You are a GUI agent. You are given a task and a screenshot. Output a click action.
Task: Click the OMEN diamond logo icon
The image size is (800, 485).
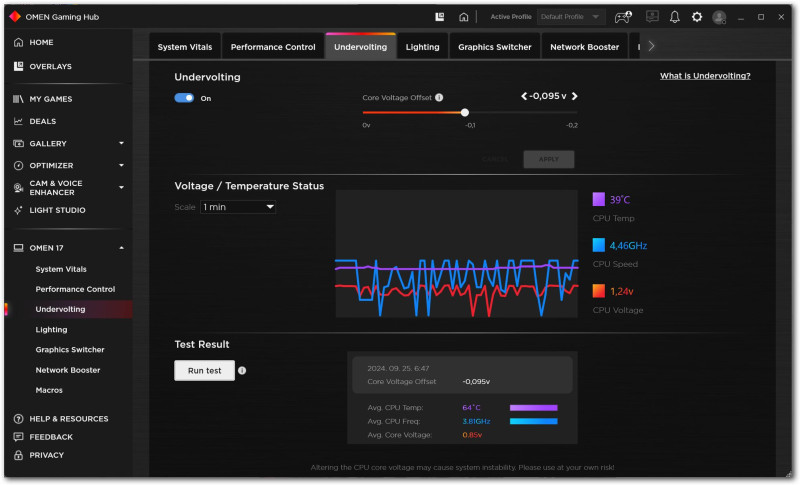point(15,16)
